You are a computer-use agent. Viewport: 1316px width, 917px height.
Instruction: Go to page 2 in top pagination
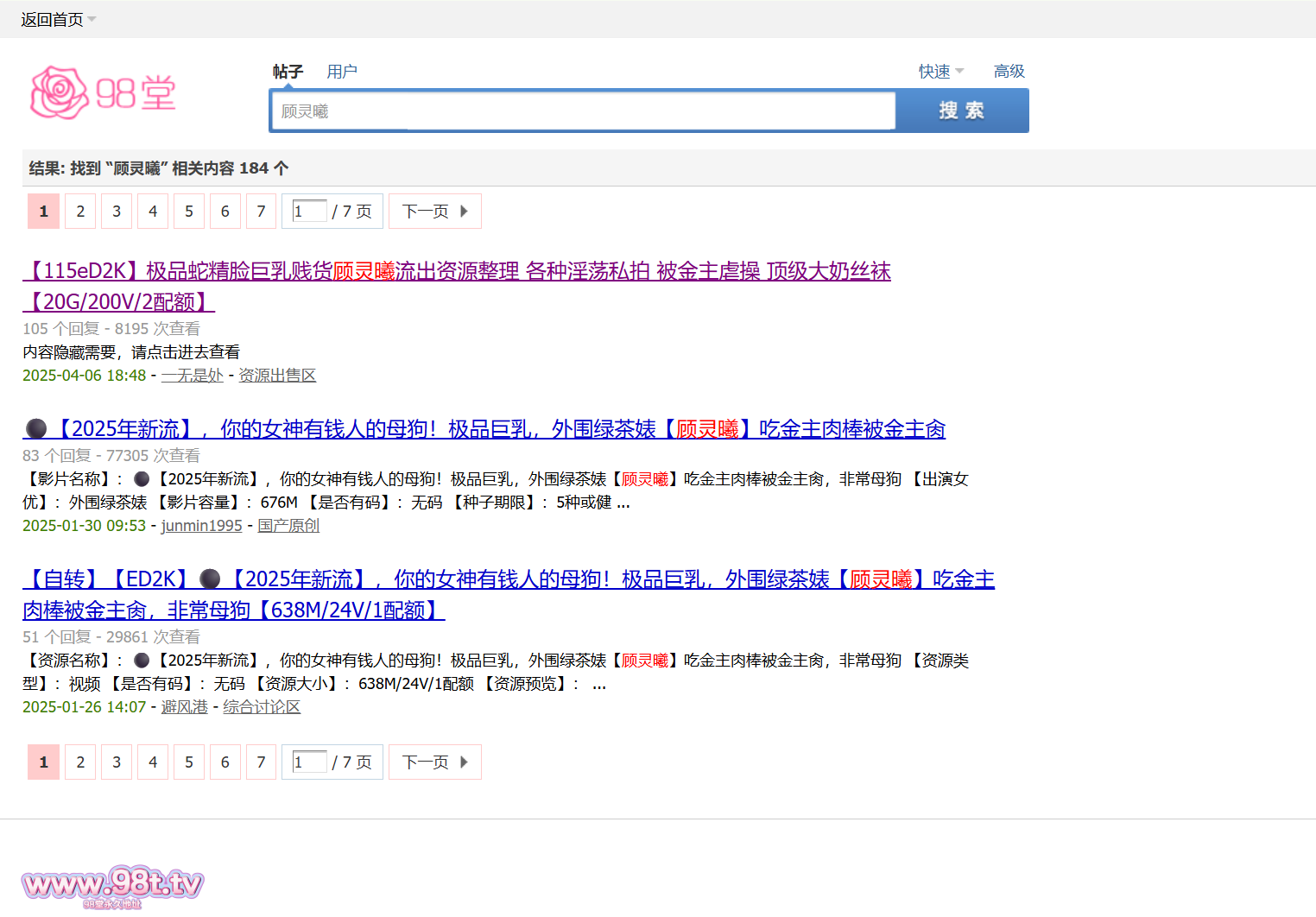click(x=80, y=212)
